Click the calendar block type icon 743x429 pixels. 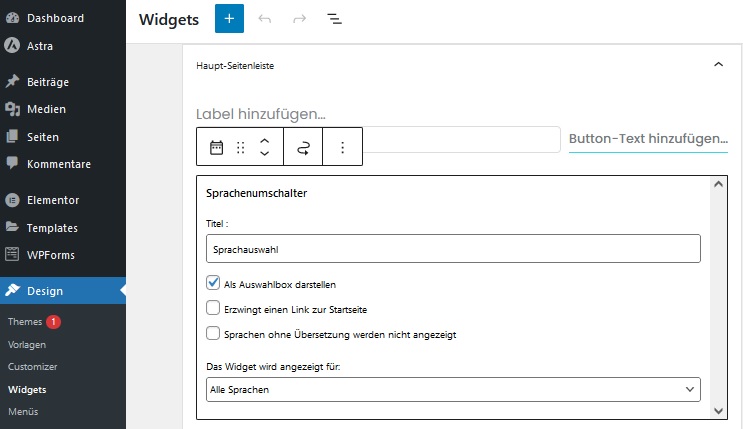[x=217, y=147]
